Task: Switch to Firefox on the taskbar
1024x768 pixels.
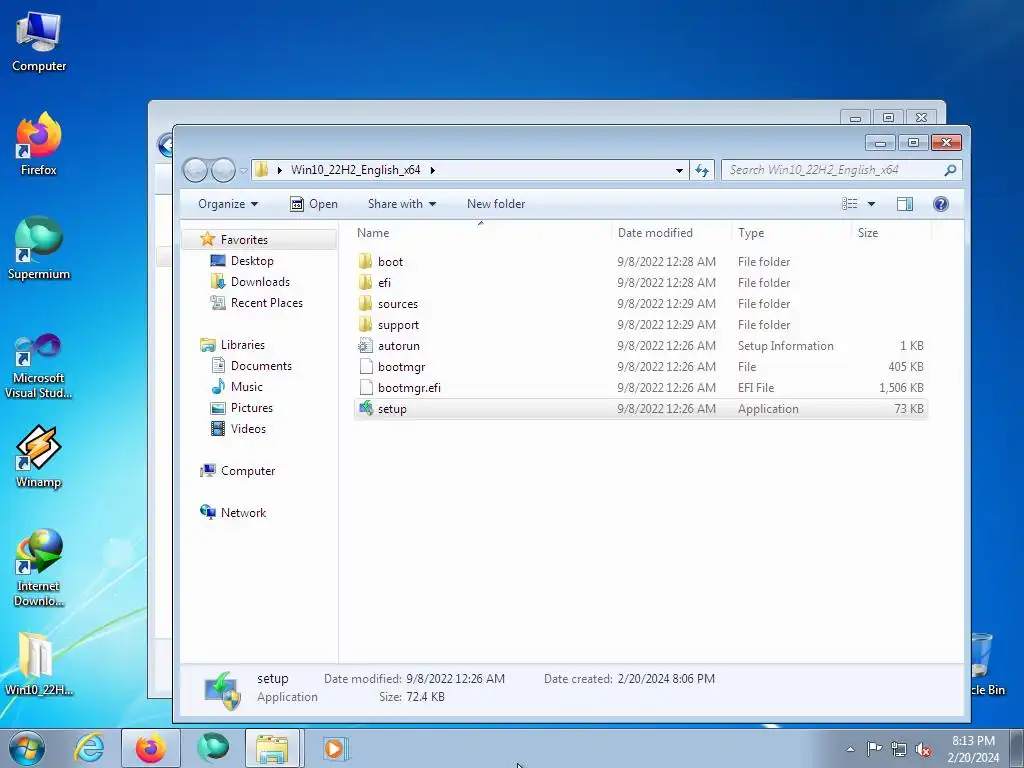Action: coord(151,748)
